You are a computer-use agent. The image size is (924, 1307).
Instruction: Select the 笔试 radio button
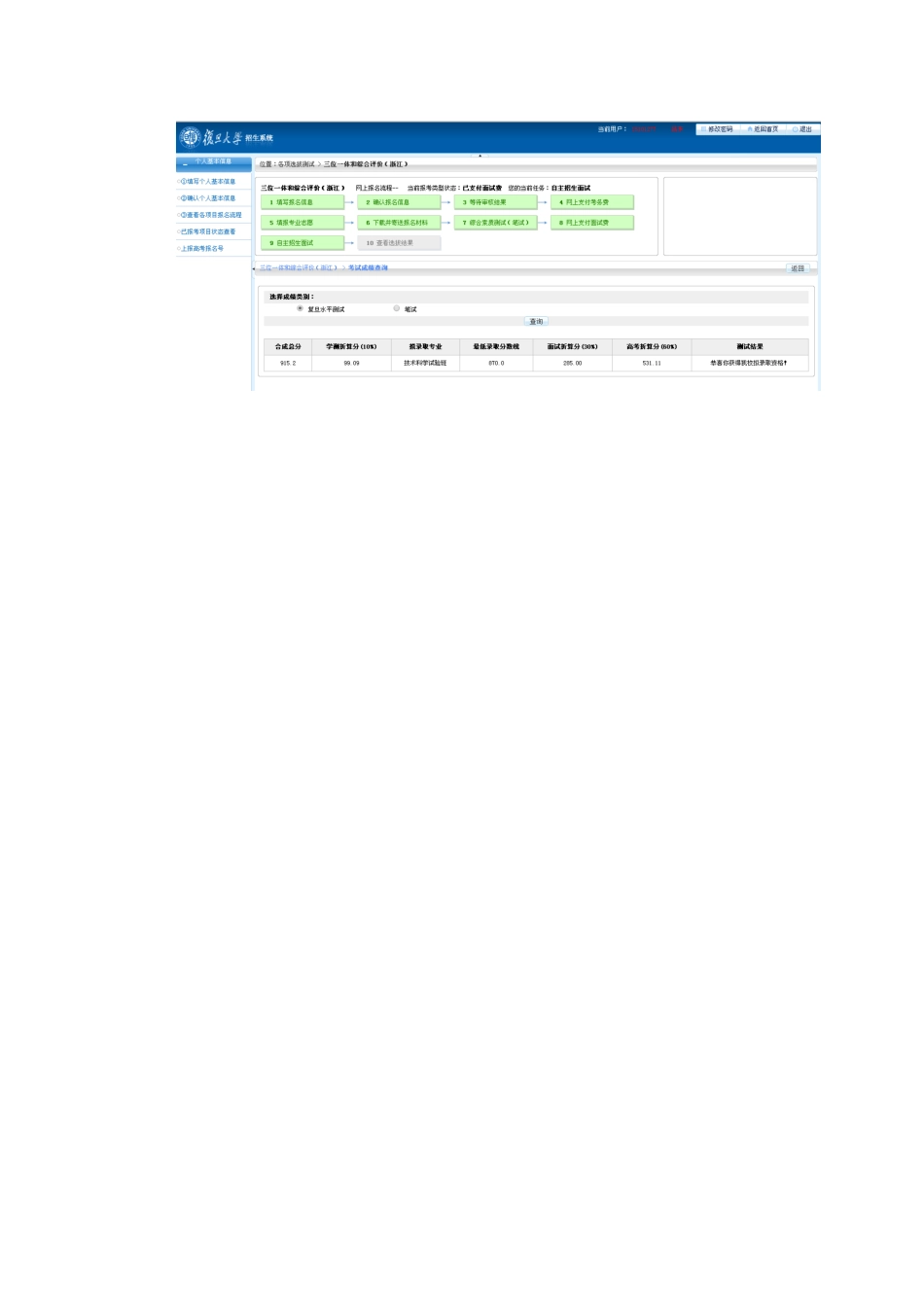(x=397, y=308)
